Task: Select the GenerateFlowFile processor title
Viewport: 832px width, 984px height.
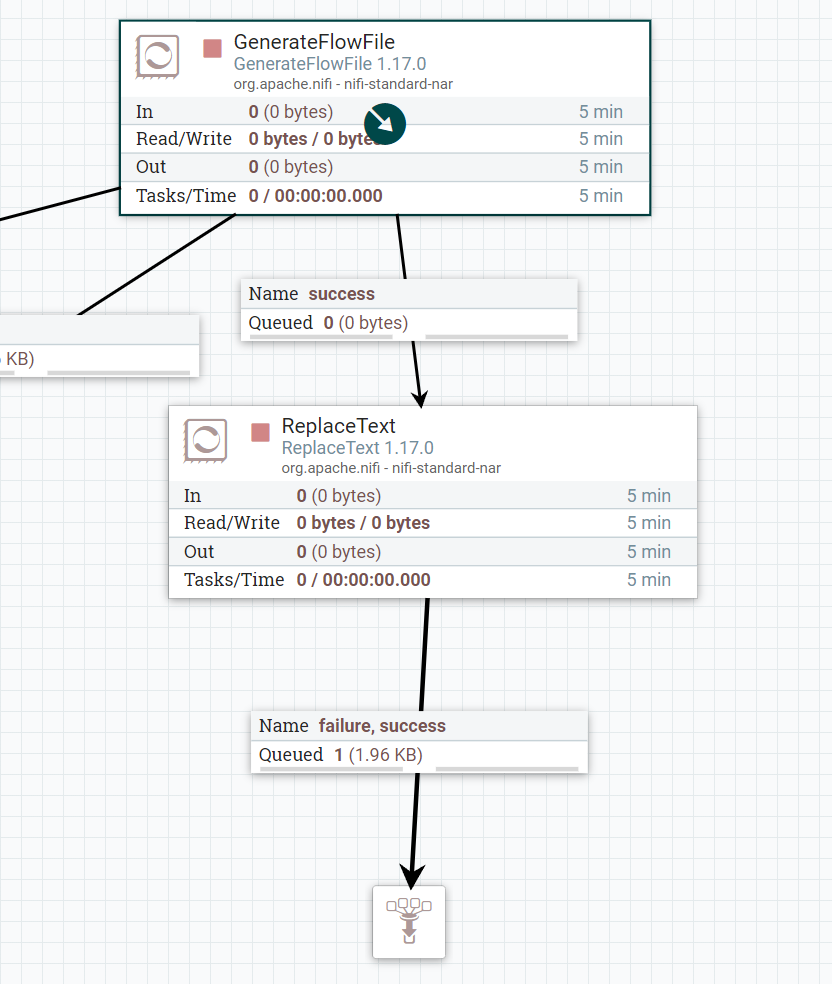Action: 314,42
